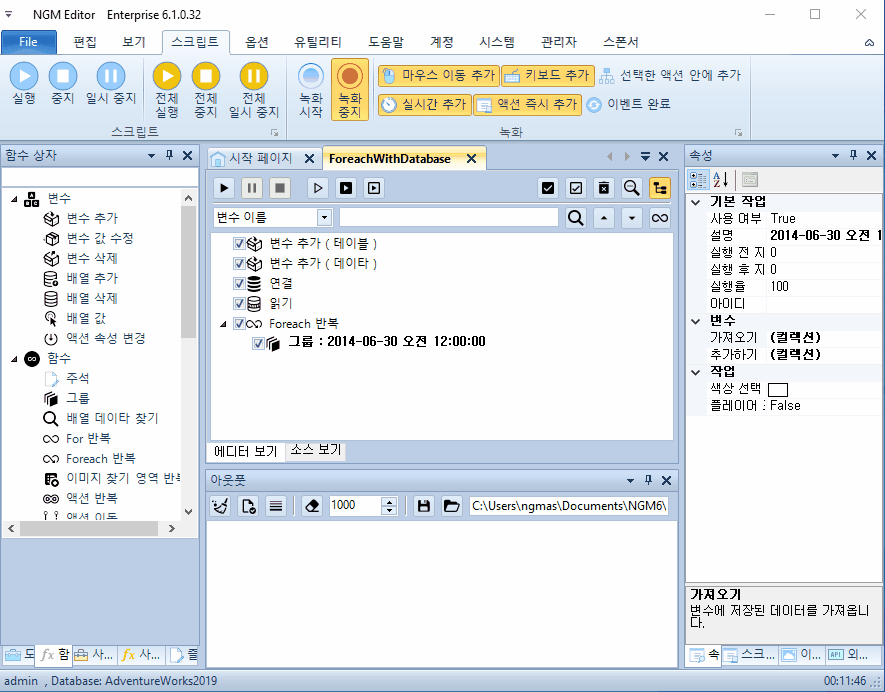Open the 변수 이름 combo box
The width and height of the screenshot is (885, 692).
click(324, 217)
